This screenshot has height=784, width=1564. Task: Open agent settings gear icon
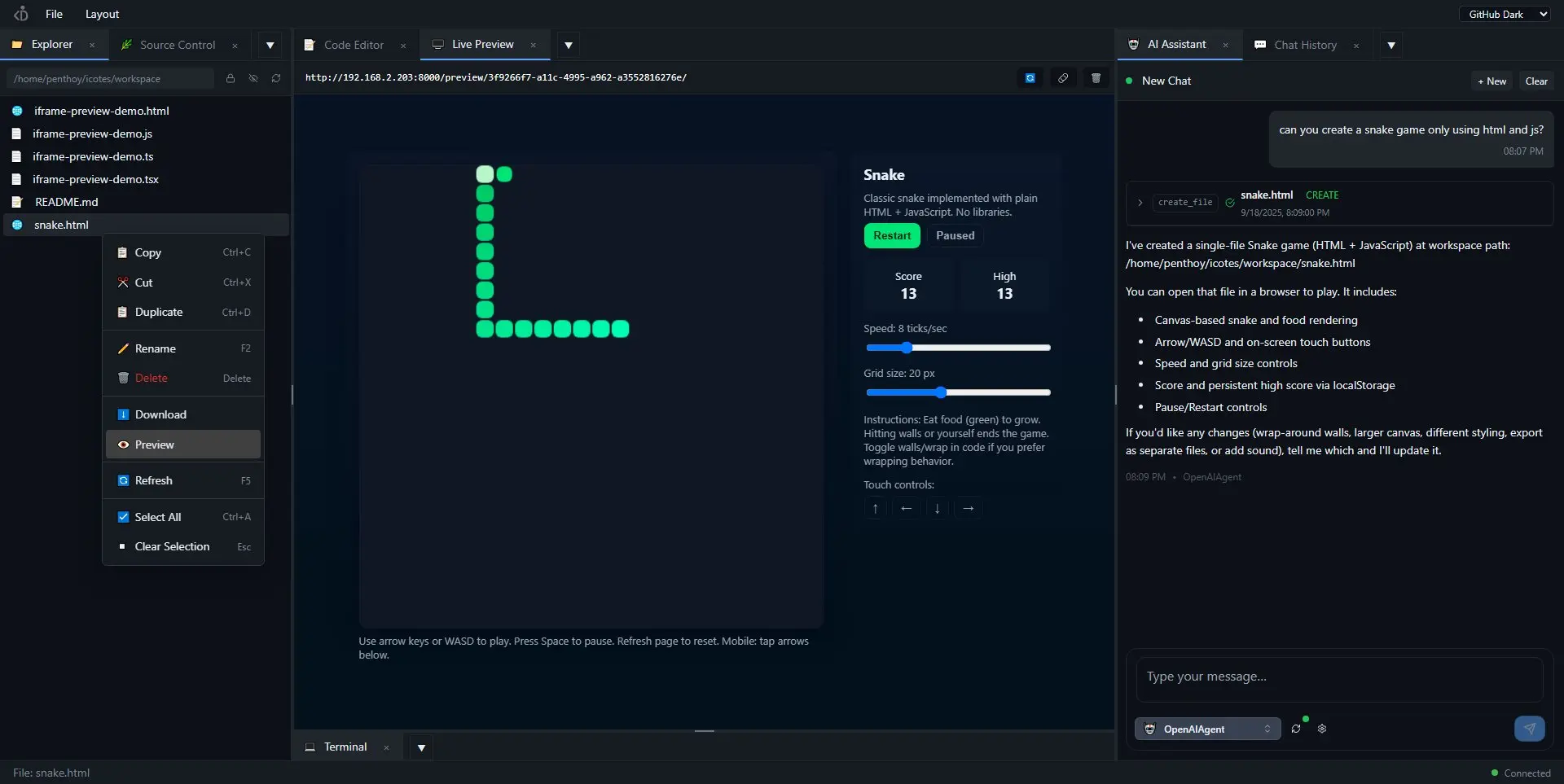(1322, 729)
